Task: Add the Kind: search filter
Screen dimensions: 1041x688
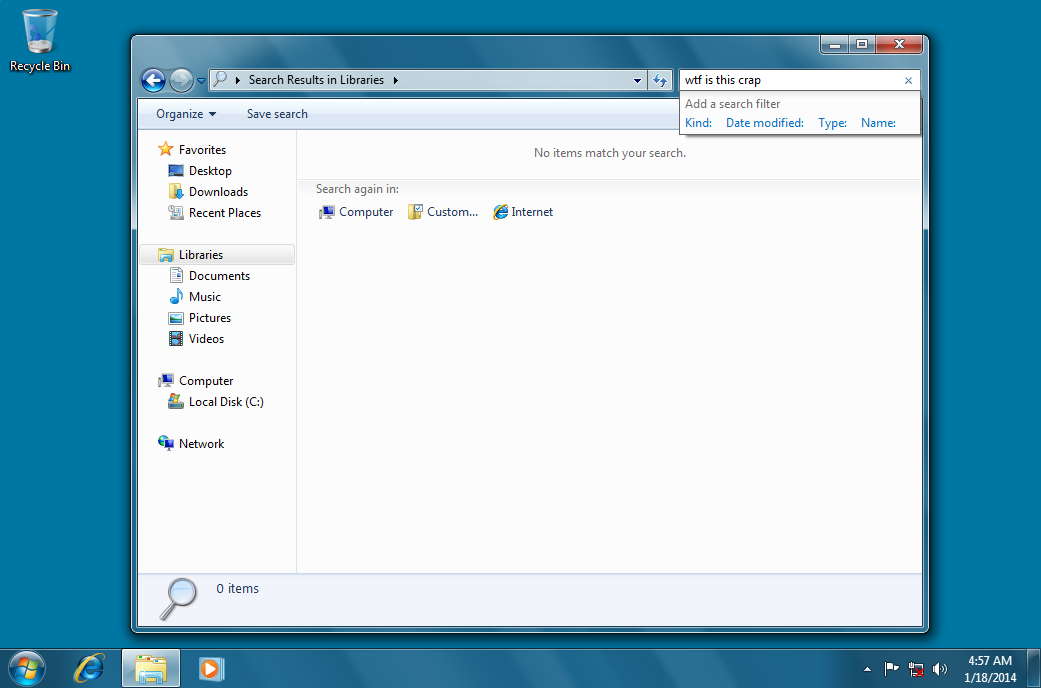Action: coord(698,123)
